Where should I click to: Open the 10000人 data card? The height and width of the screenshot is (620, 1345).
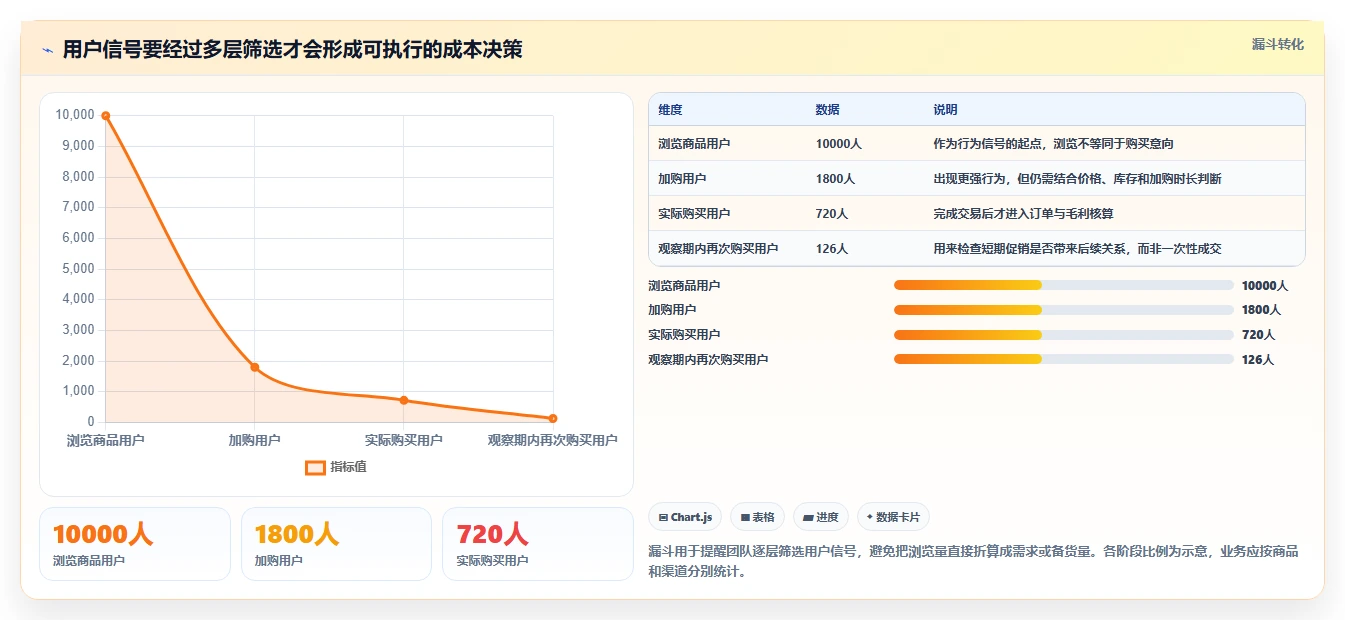click(135, 544)
